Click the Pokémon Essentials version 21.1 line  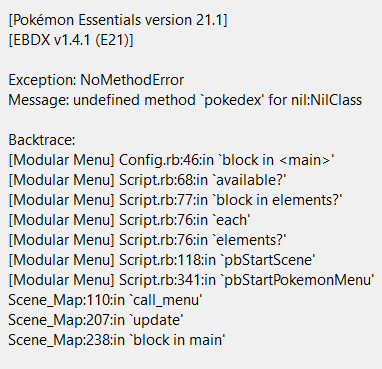(x=118, y=20)
